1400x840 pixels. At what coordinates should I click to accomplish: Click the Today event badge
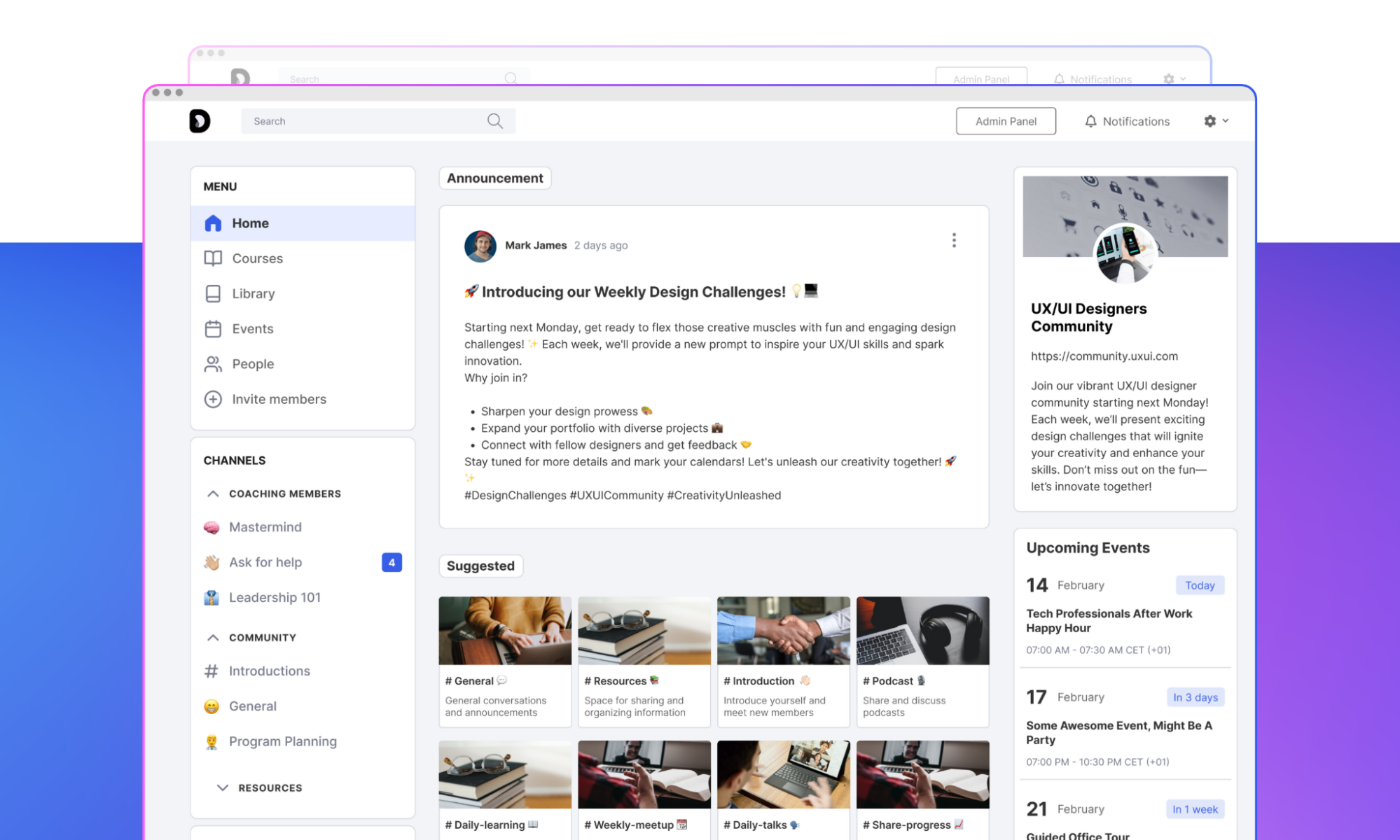(1200, 585)
